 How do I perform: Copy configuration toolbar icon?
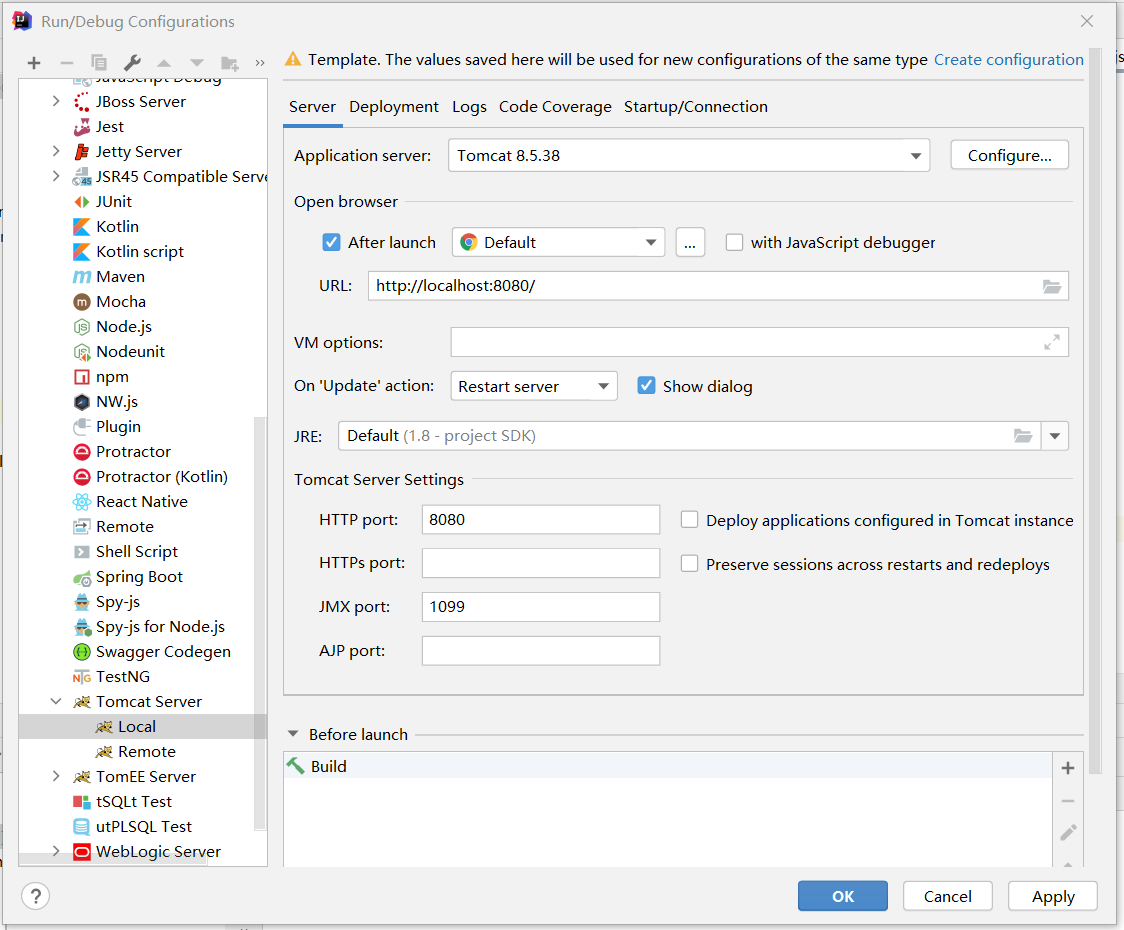point(99,63)
